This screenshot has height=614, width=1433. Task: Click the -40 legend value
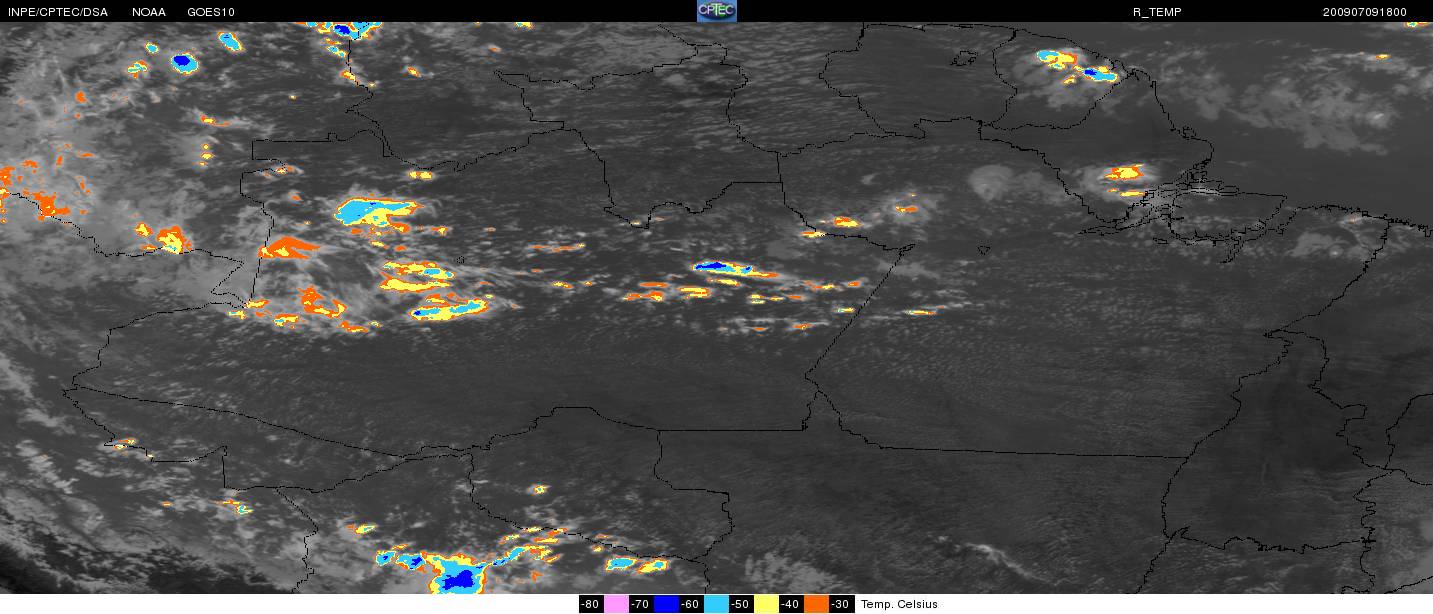pos(791,604)
